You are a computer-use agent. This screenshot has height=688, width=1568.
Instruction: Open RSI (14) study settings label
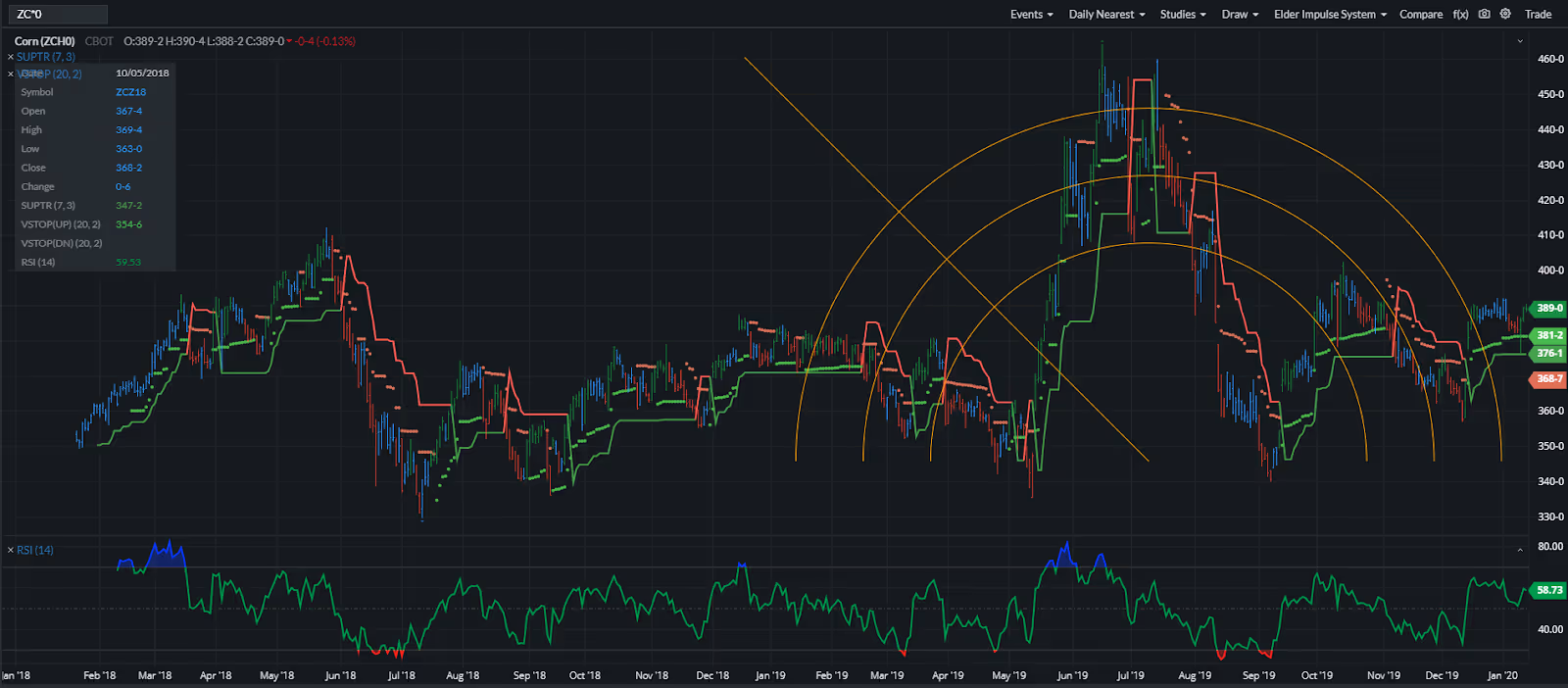(35, 550)
